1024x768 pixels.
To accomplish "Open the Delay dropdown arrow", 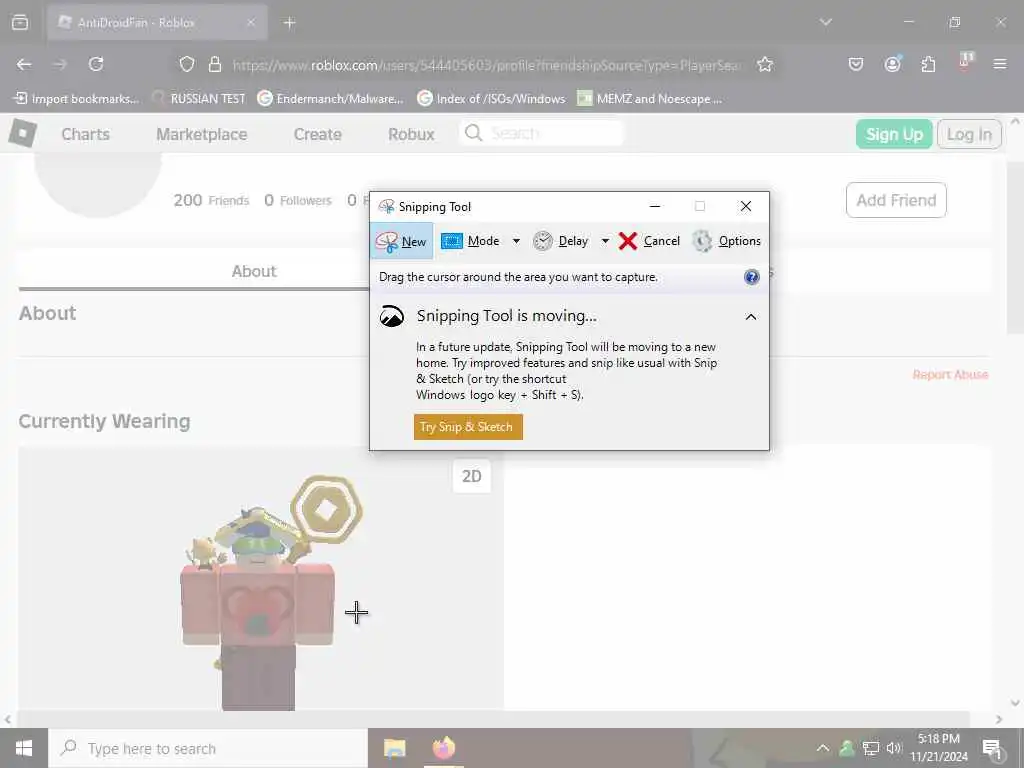I will pos(605,241).
